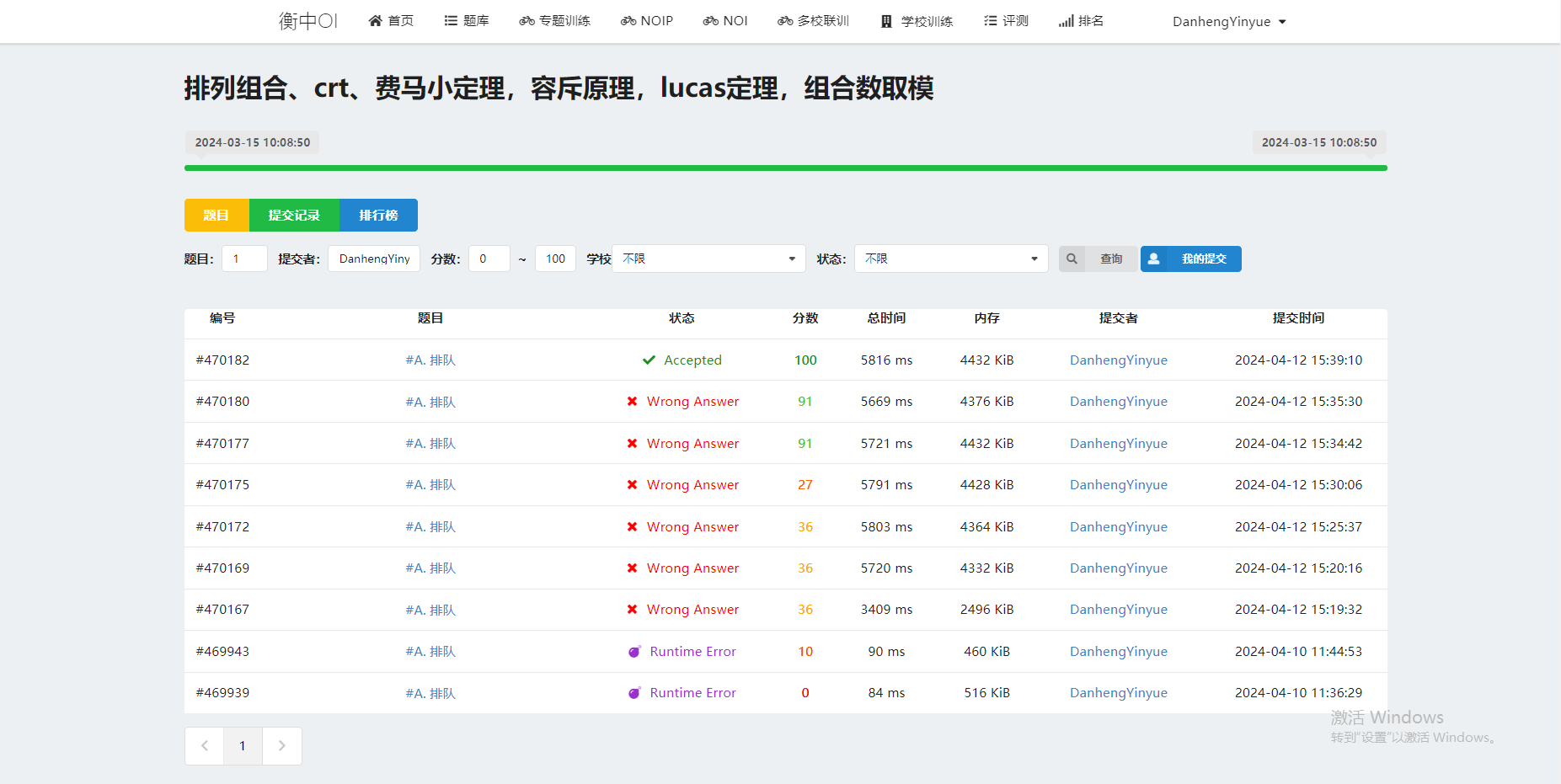Click submit time 2024-04-10 11:44:53
This screenshot has width=1561, height=784.
click(1298, 651)
